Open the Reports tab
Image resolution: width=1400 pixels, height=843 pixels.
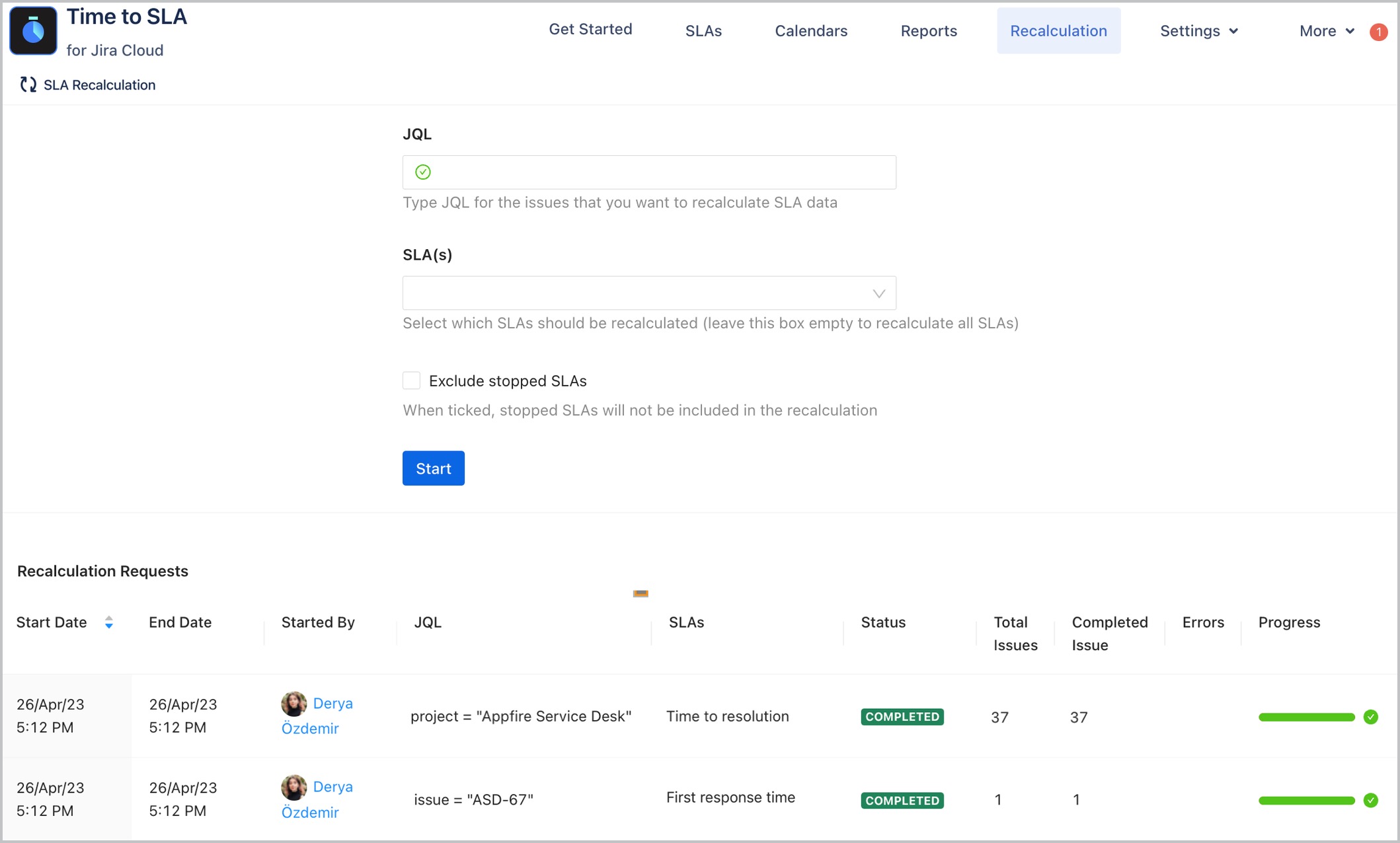929,31
